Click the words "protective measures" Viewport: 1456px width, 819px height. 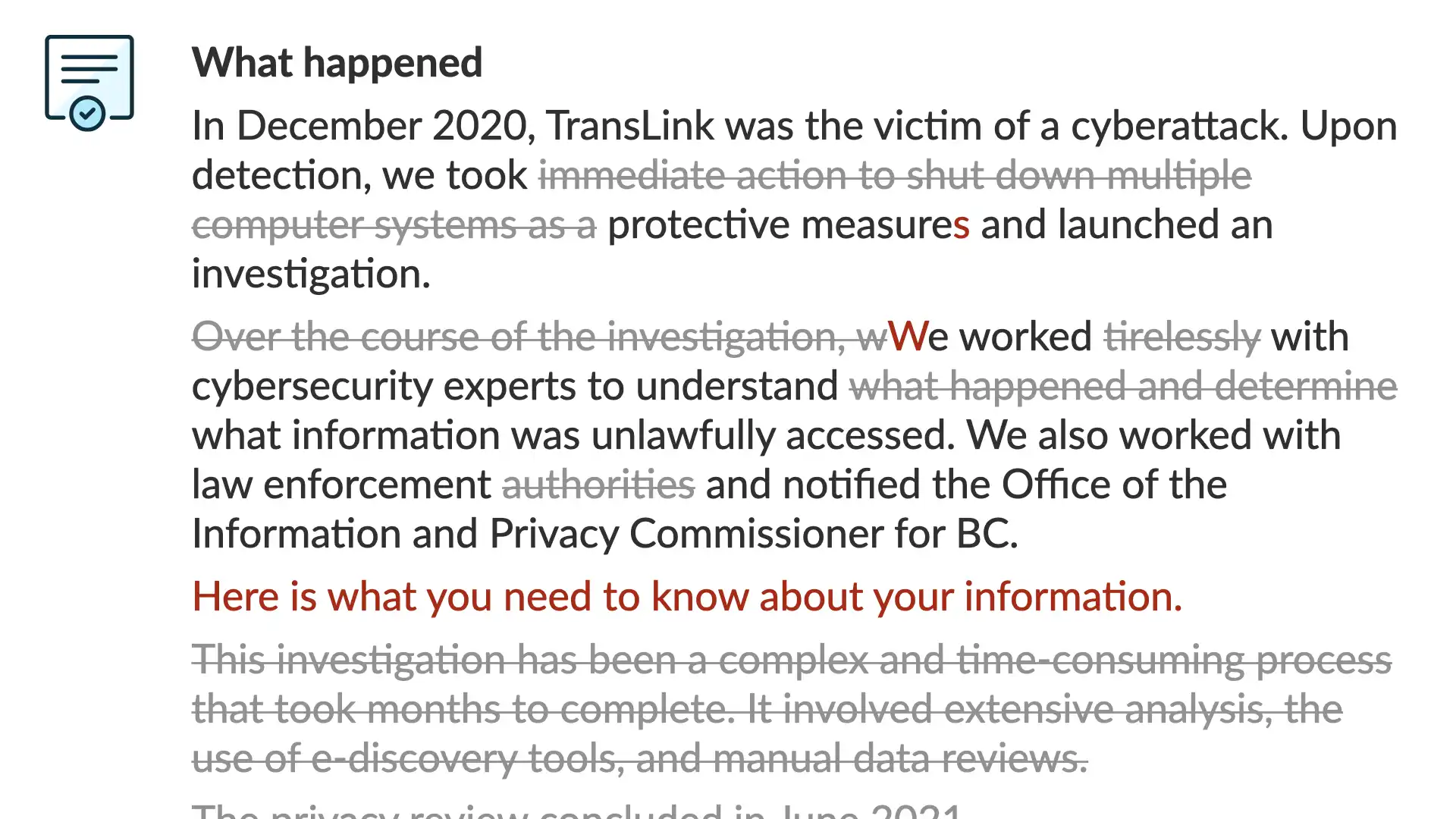(x=789, y=225)
